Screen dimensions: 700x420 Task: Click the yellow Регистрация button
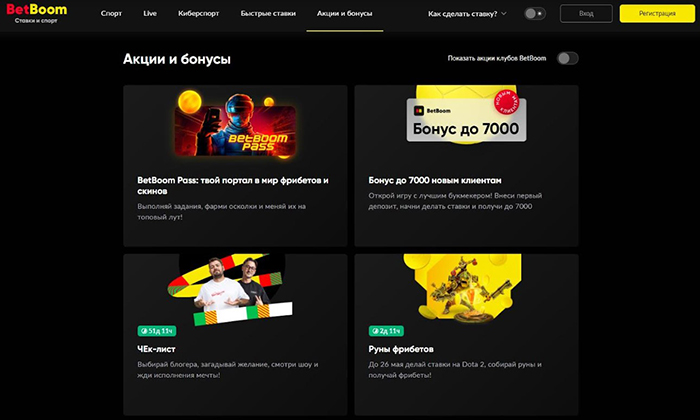(657, 14)
